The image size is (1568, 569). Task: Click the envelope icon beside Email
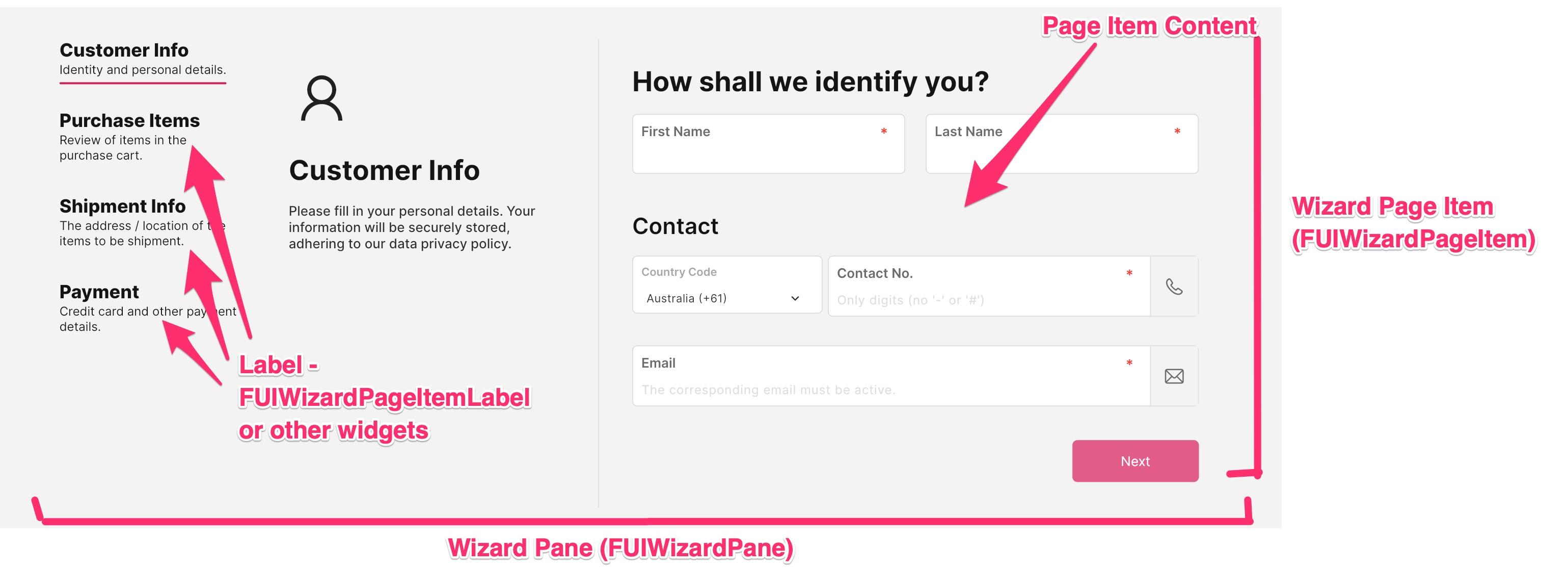(x=1174, y=376)
